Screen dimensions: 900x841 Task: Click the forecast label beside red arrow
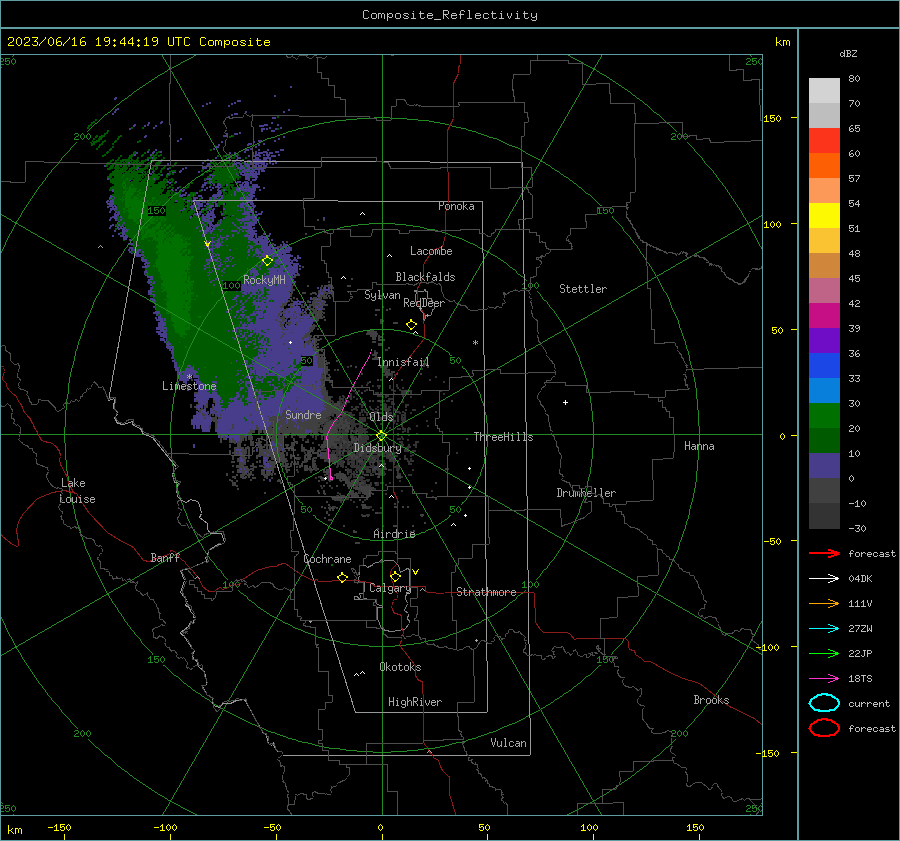[872, 553]
